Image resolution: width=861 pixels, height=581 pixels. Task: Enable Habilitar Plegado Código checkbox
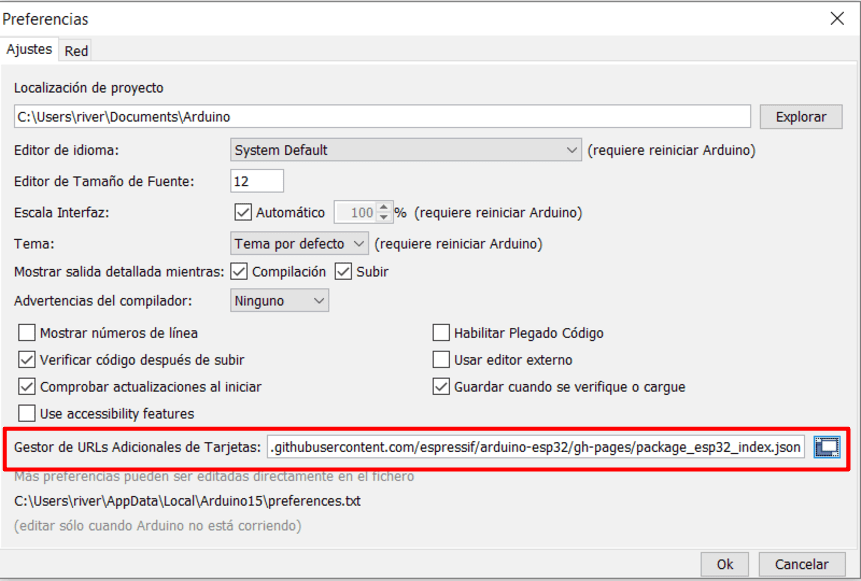pyautogui.click(x=441, y=333)
